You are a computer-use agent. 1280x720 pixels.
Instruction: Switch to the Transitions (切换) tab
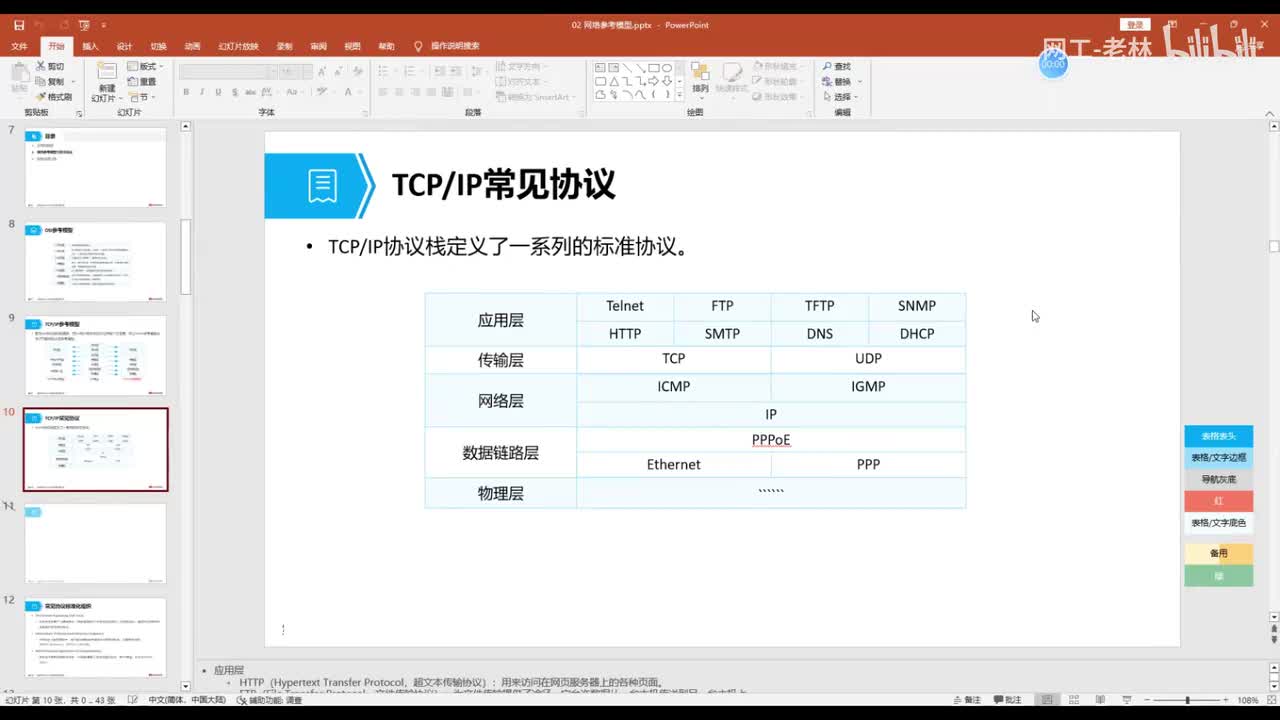[x=158, y=46]
